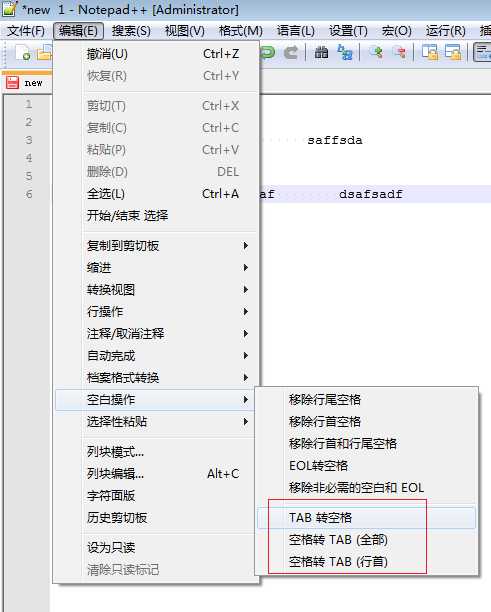Expand the 转换视图 submenu
The width and height of the screenshot is (491, 612).
[156, 290]
